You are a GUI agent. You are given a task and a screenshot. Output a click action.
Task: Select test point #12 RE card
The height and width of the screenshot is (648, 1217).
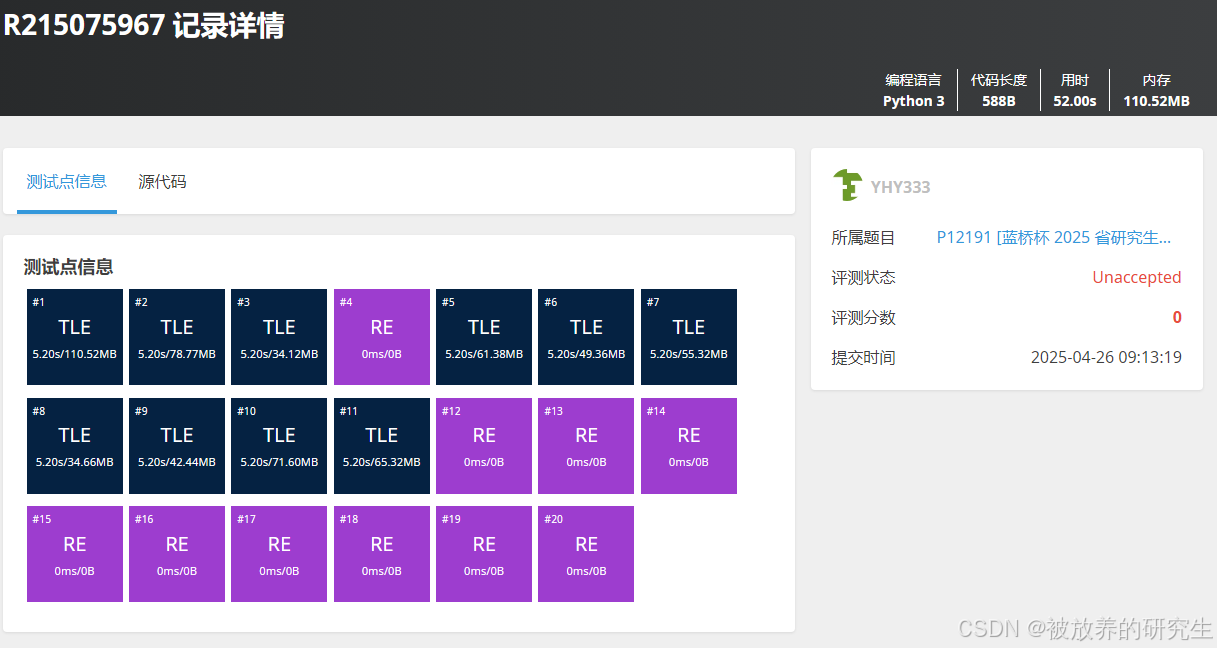[484, 446]
